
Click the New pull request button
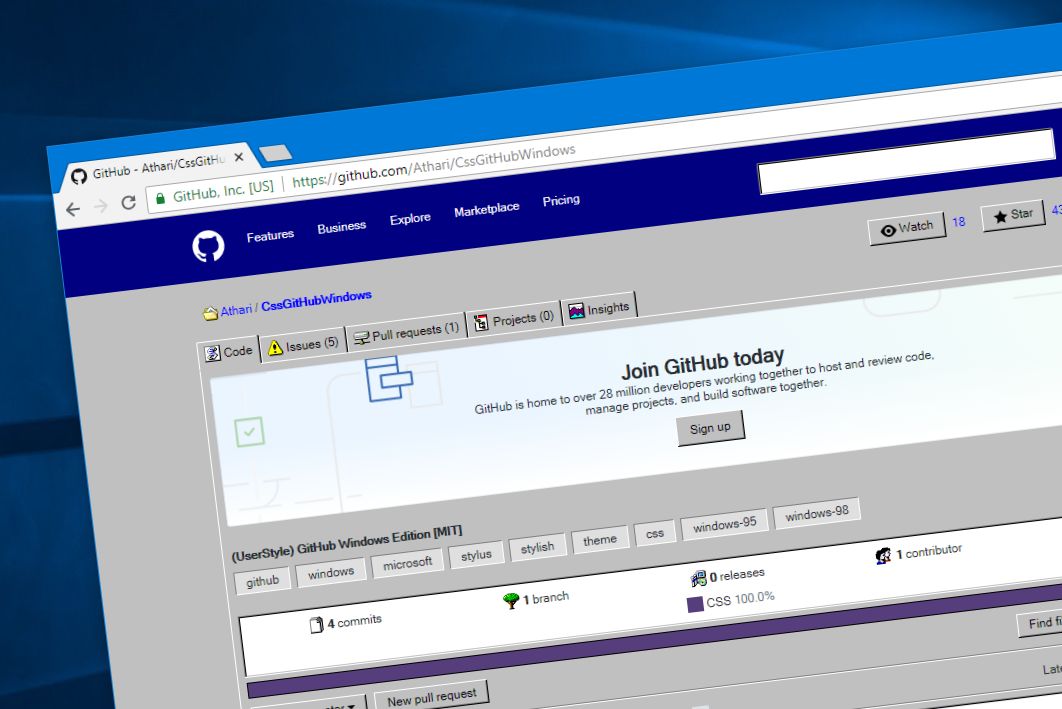point(431,696)
